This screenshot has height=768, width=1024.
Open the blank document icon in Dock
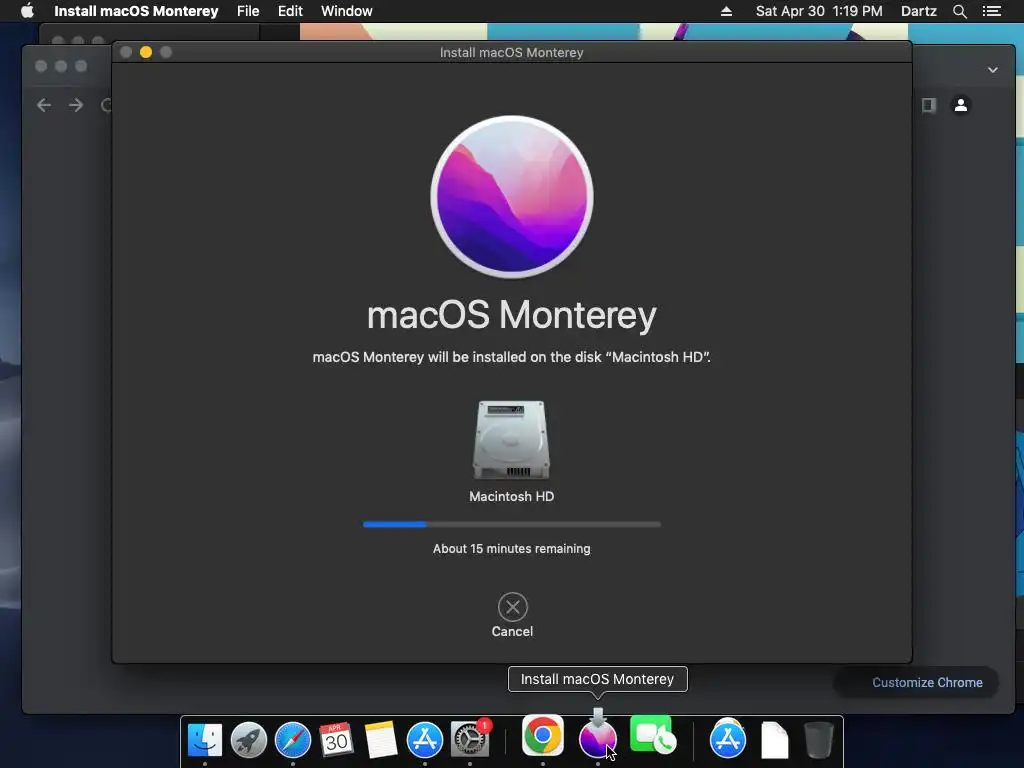(x=775, y=740)
